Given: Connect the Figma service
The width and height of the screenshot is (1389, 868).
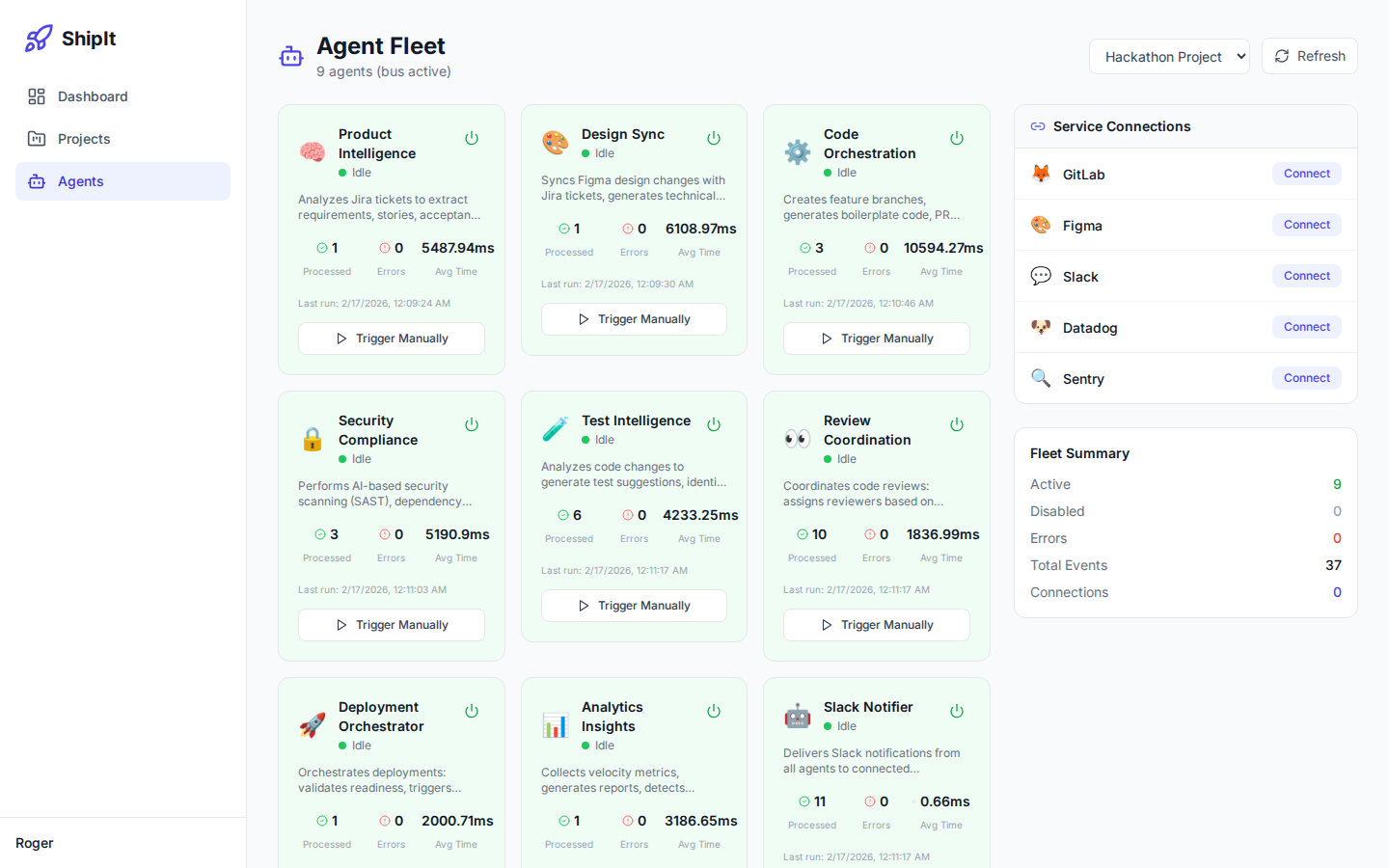Looking at the screenshot, I should (1307, 225).
